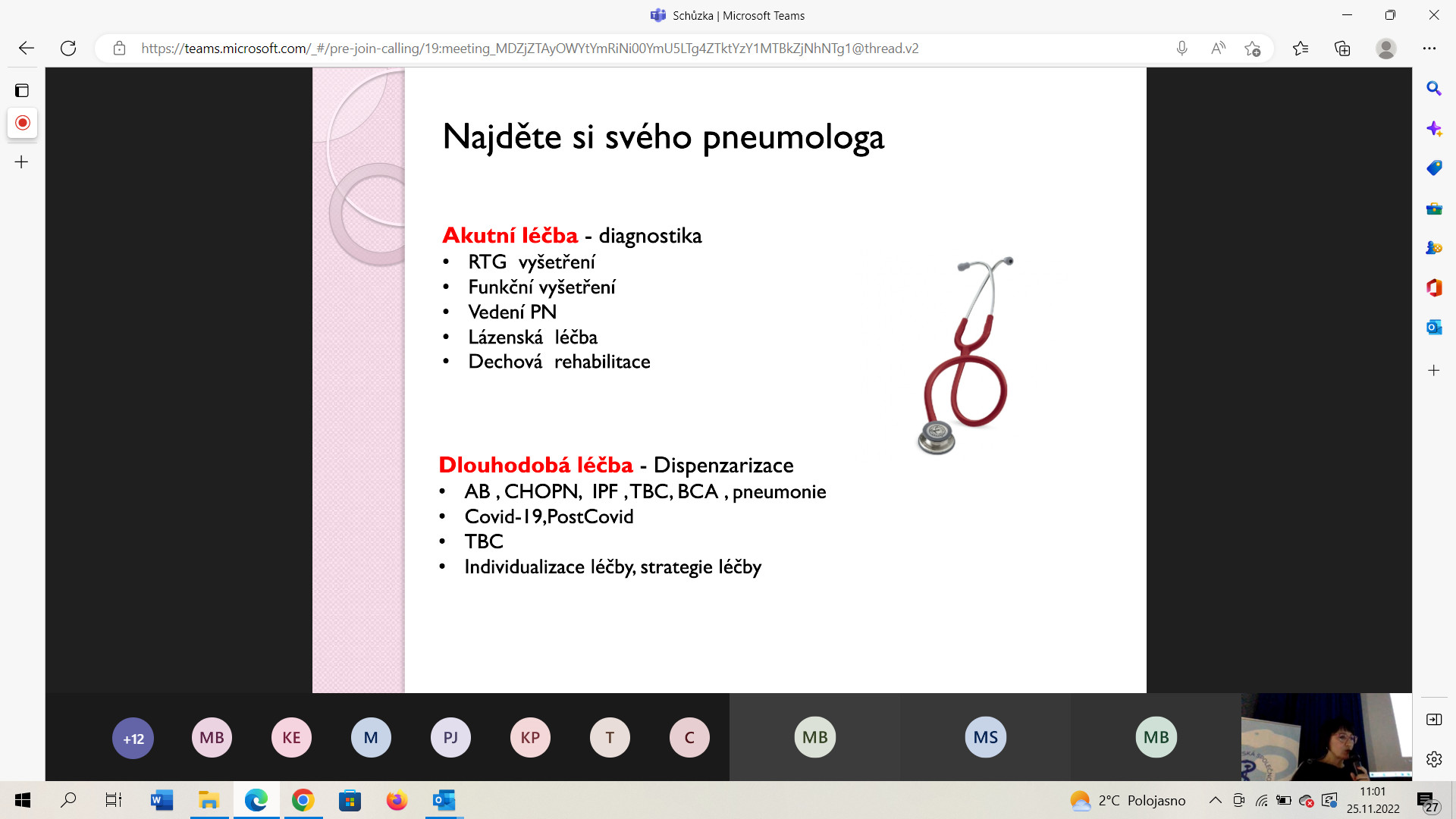Screen dimensions: 1456x819
Task: Open Tools briefcase icon in sidebar
Action: click(1434, 209)
